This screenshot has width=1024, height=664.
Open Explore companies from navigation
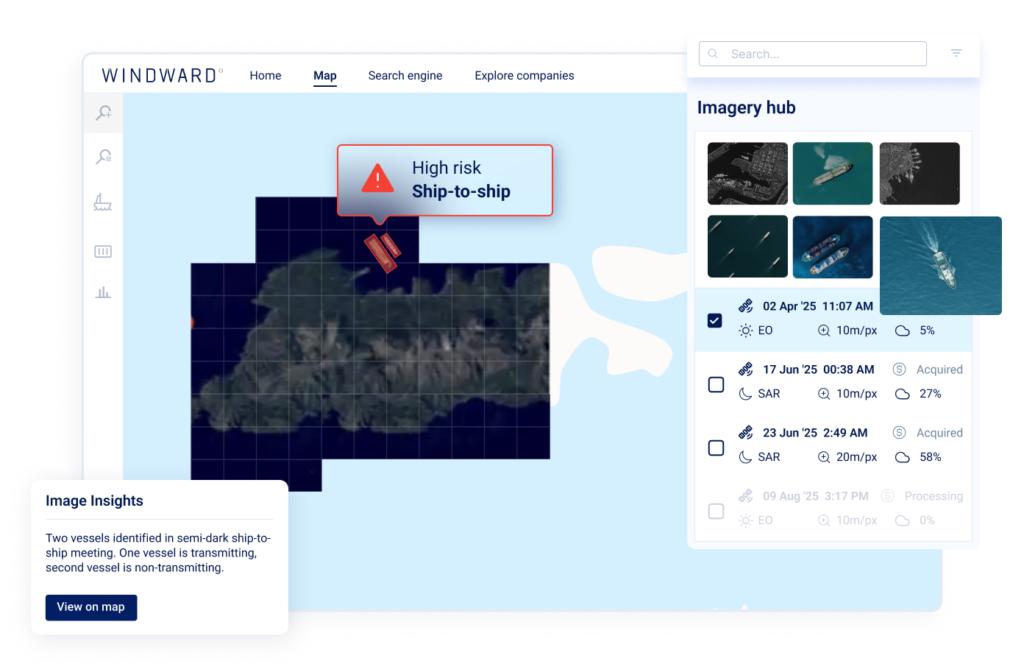tap(524, 75)
